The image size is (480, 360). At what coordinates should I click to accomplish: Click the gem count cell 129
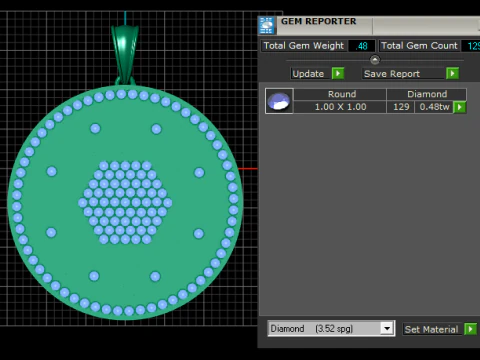401,107
